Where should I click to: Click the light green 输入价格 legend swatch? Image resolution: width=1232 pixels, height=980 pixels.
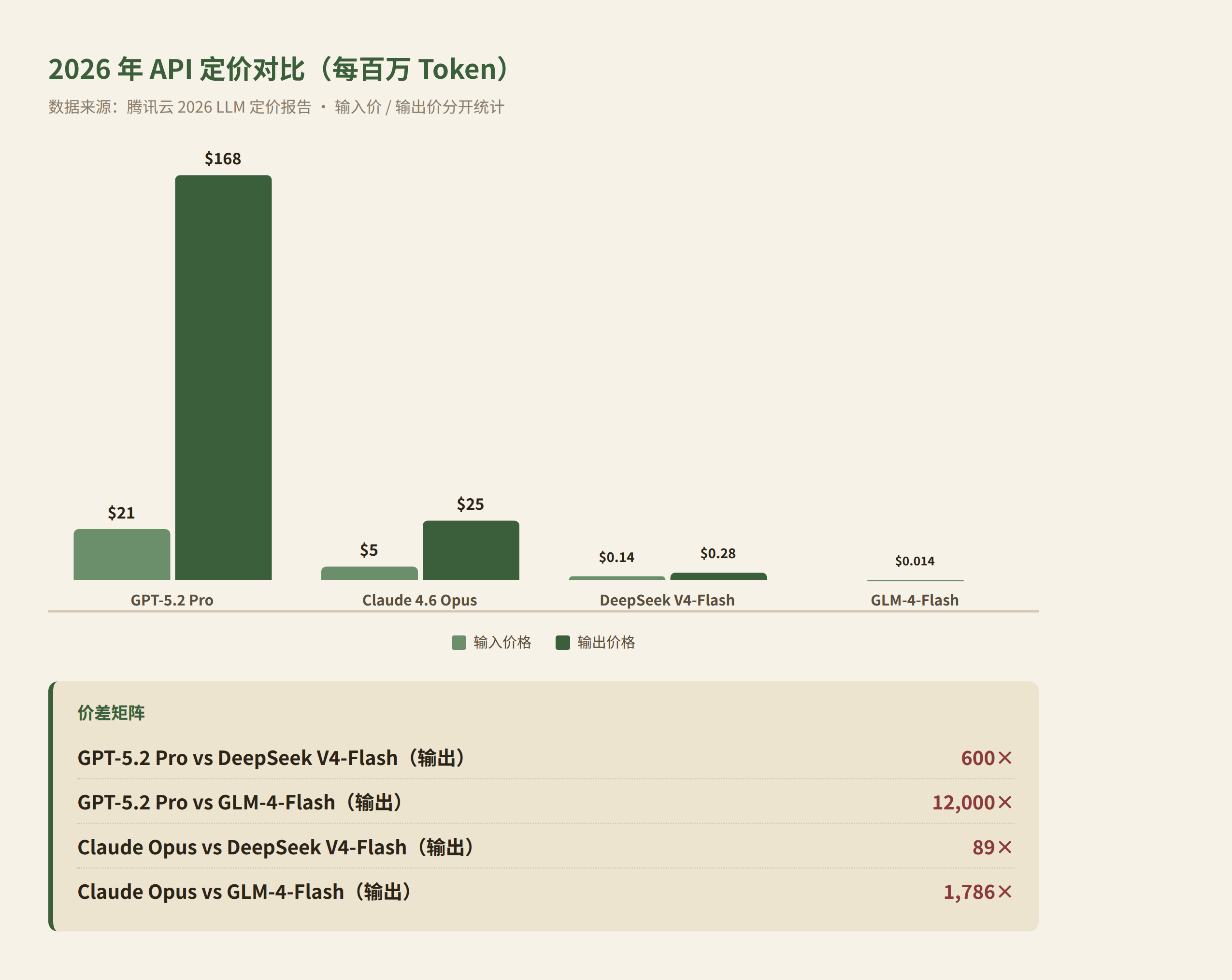point(459,642)
